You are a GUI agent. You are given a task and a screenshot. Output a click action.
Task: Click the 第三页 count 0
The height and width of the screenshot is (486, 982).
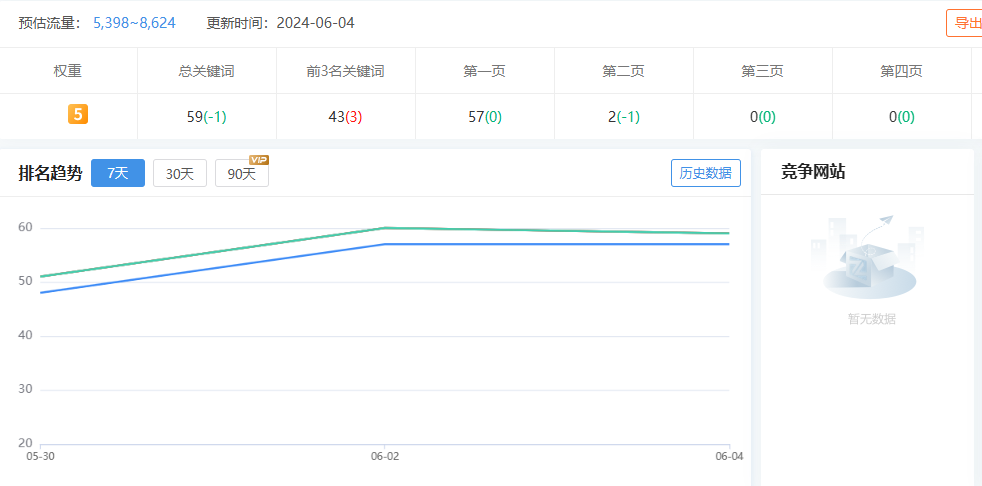click(x=753, y=117)
